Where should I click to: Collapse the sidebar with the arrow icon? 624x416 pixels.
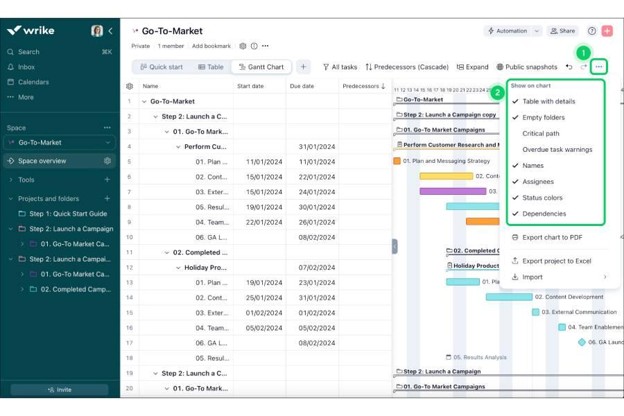111,31
